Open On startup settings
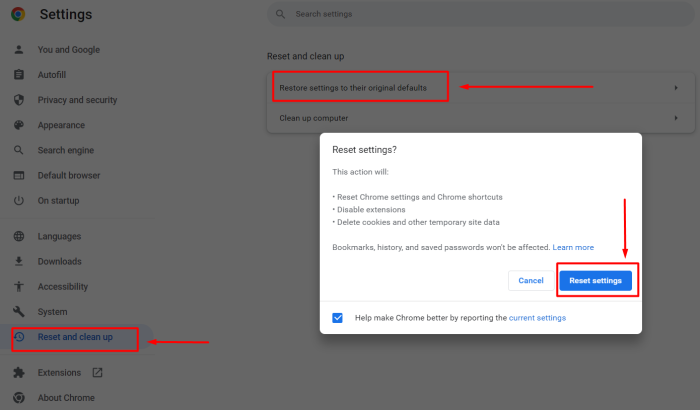This screenshot has width=700, height=410. point(58,201)
